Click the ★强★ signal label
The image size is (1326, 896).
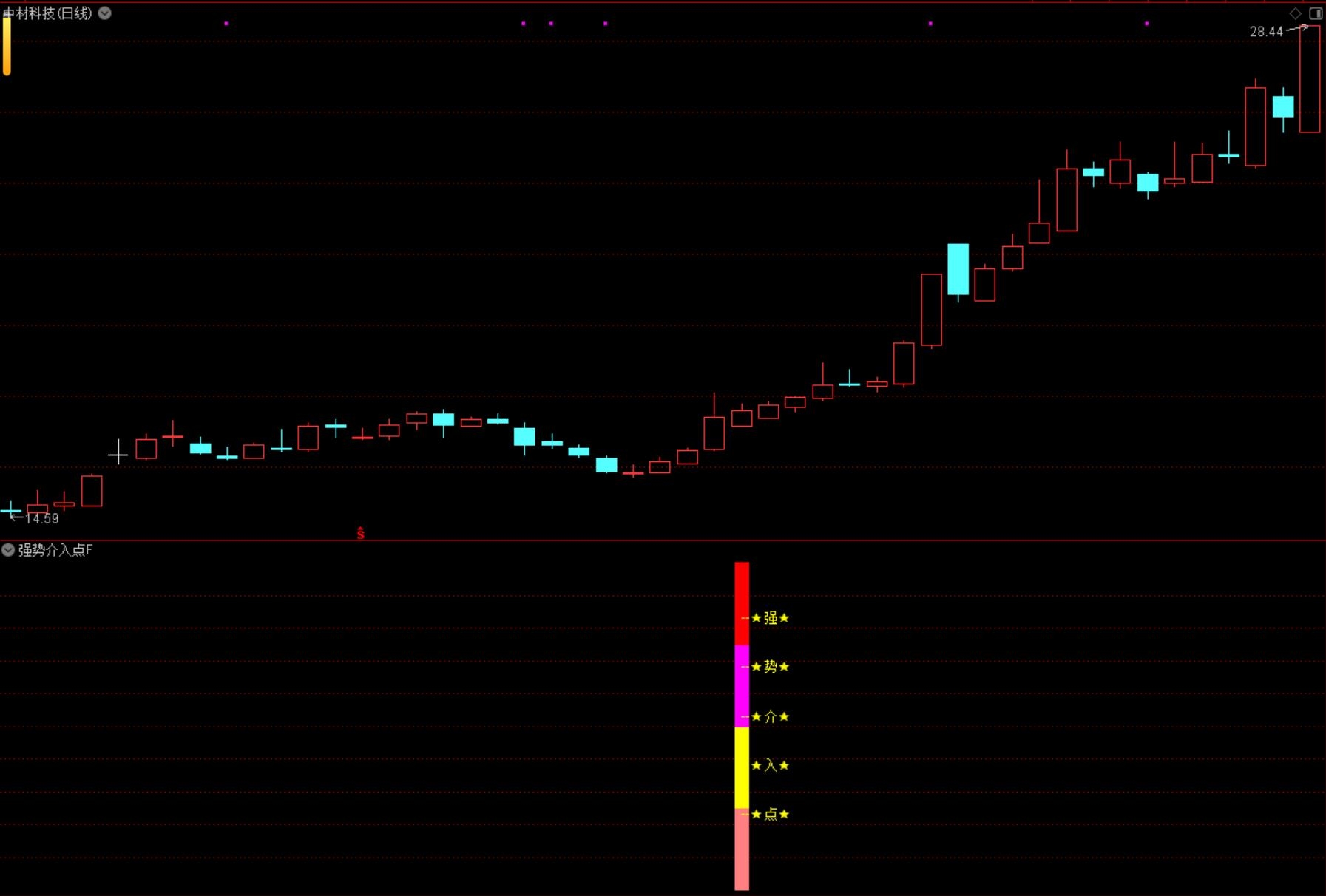(771, 618)
